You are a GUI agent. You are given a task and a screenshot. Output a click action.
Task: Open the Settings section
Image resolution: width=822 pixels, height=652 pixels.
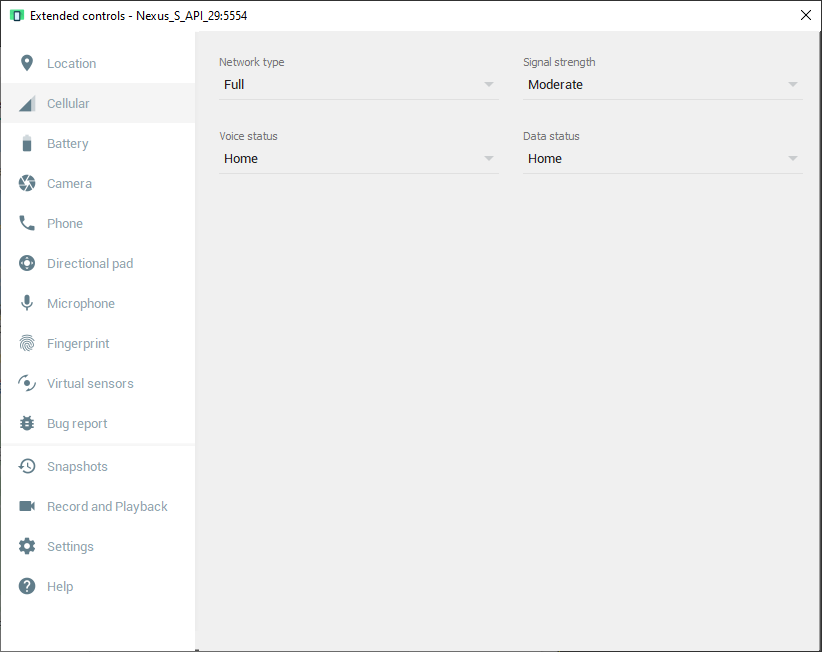(70, 546)
